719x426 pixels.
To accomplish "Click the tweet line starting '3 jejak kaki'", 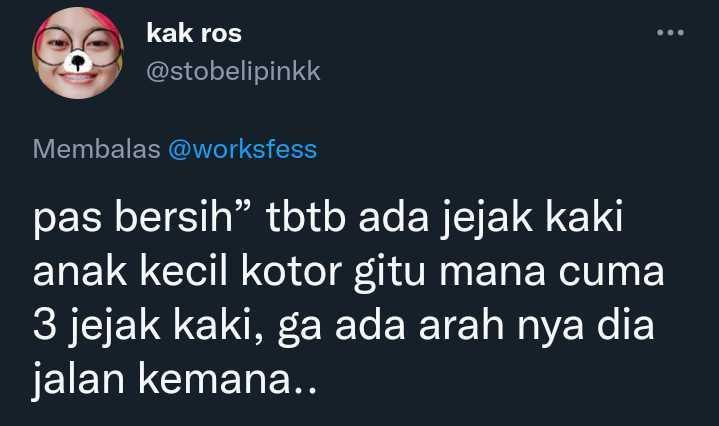I will point(343,326).
